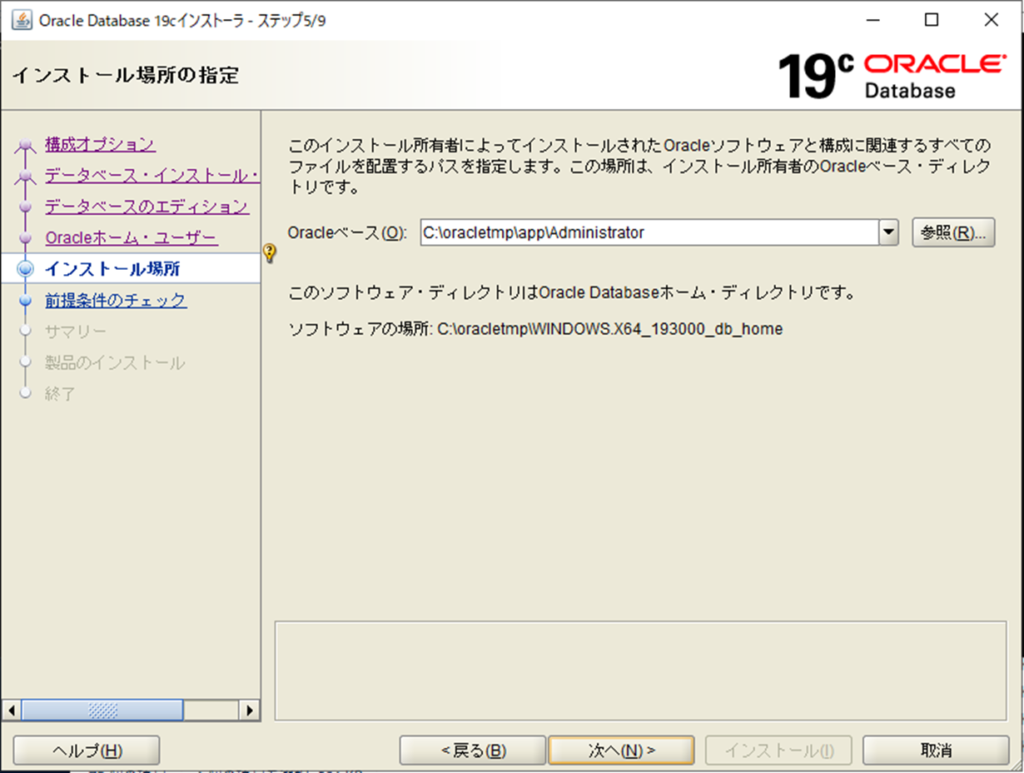The height and width of the screenshot is (773, 1024).
Task: Click the sidebar horizontal scrollbar thumb
Action: pos(102,710)
